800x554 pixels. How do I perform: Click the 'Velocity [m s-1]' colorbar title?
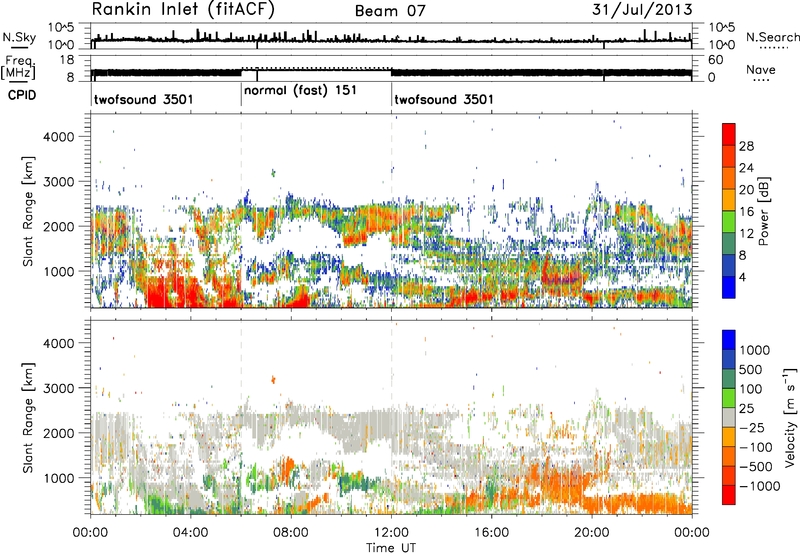click(790, 417)
